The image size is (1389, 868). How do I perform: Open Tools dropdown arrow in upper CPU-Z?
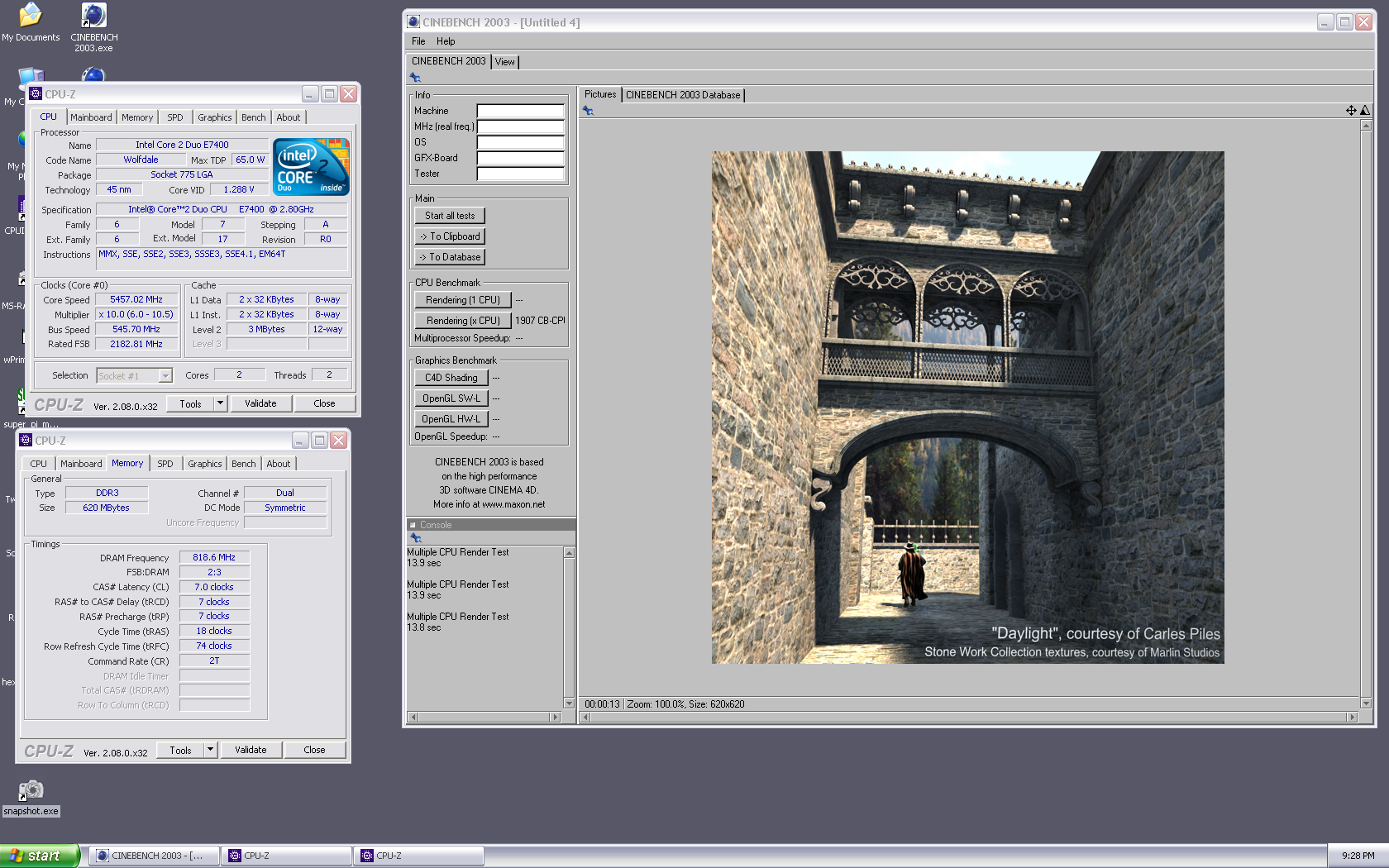tap(220, 403)
